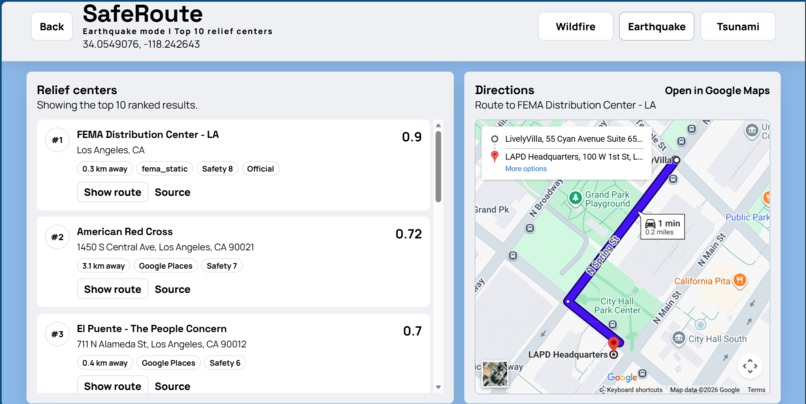Show route to El Puente - The People Concern
806x404 pixels.
pyautogui.click(x=113, y=385)
